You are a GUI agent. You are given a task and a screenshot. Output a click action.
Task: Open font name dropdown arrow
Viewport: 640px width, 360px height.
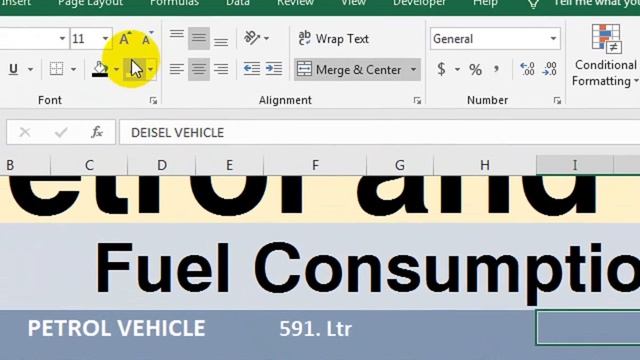(62, 39)
